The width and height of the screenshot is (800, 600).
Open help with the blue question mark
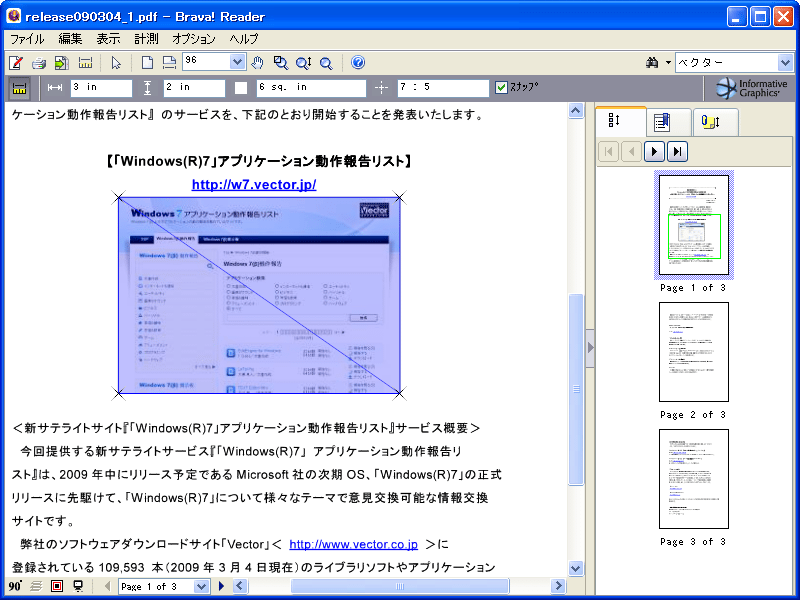pos(358,62)
